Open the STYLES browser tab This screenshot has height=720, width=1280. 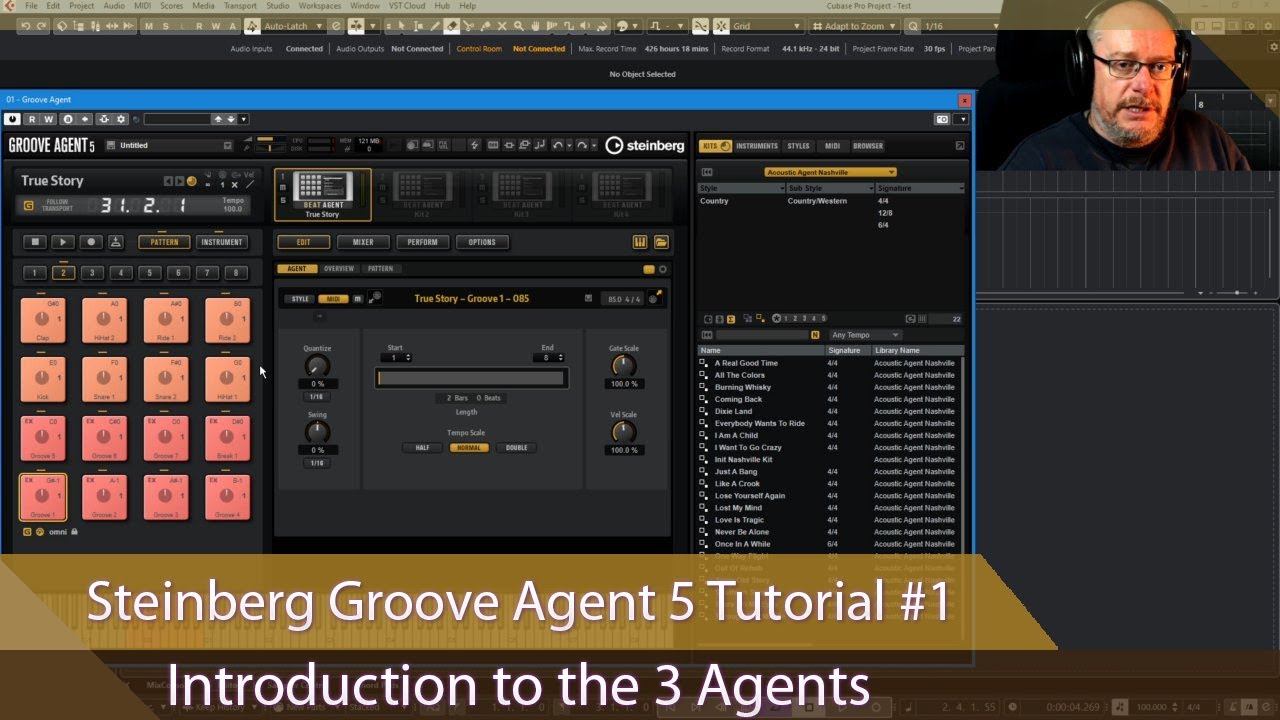point(798,146)
